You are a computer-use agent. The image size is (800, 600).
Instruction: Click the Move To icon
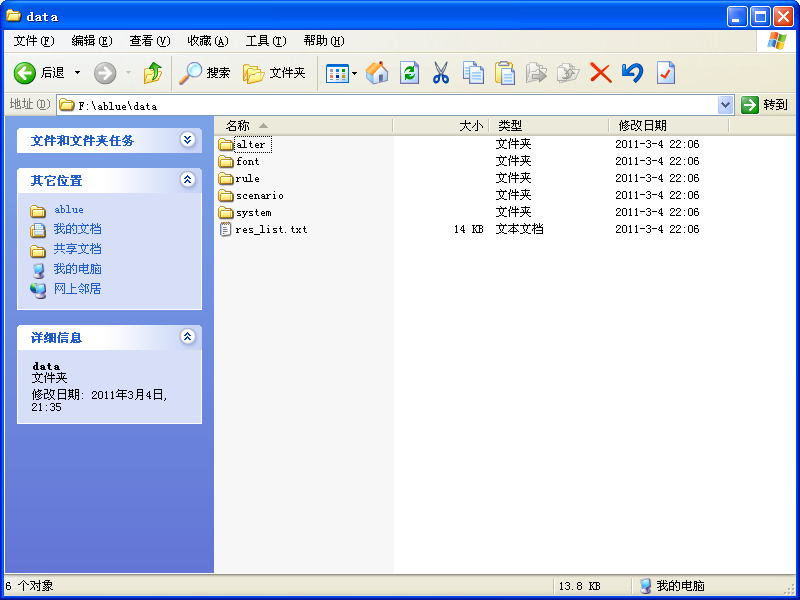coord(536,73)
